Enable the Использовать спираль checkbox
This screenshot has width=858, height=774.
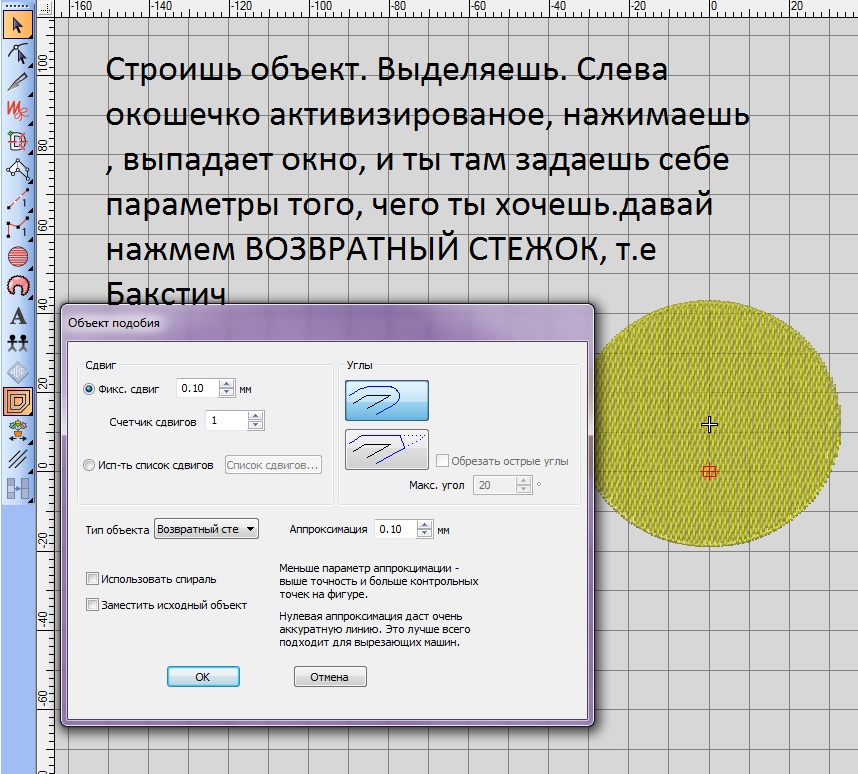93,579
